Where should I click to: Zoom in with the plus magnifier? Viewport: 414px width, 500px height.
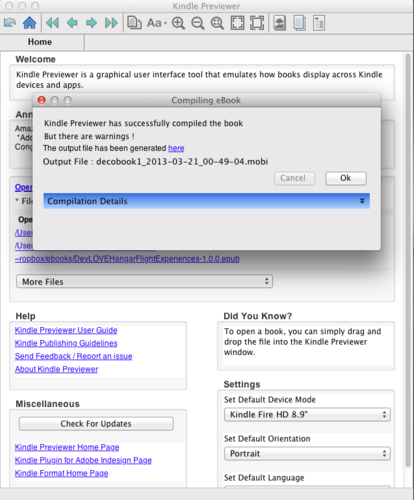(178, 23)
